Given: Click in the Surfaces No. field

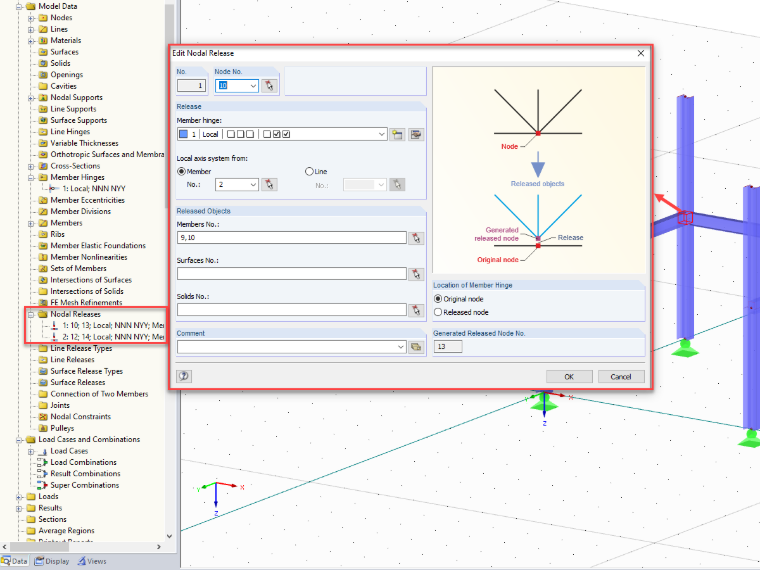Looking at the screenshot, I should (x=292, y=274).
